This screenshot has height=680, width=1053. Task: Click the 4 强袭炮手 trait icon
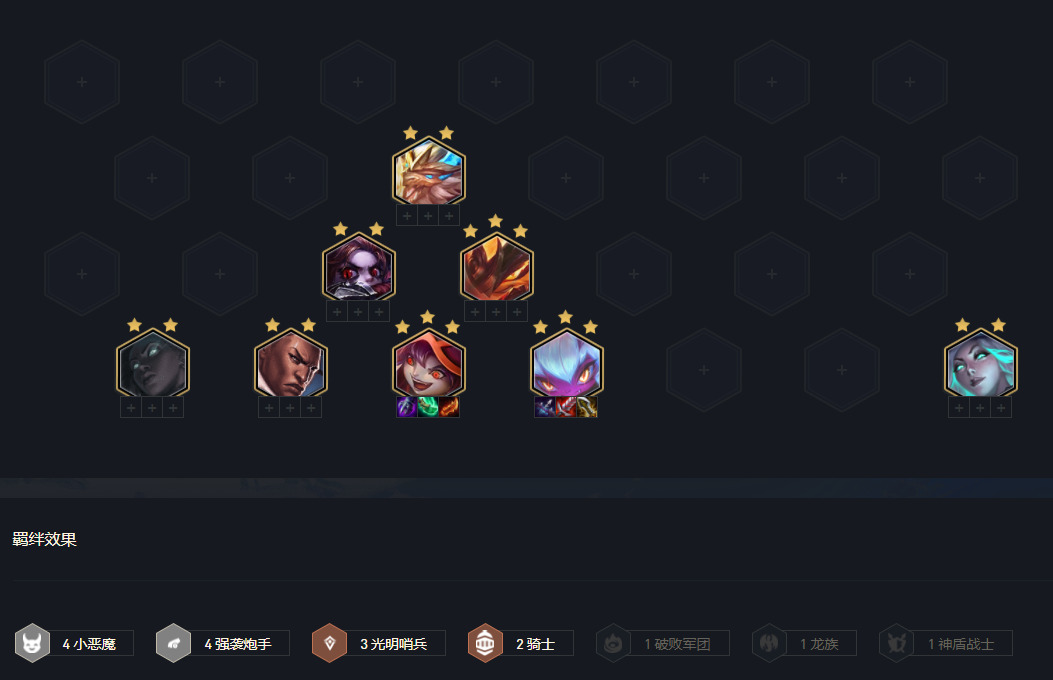pyautogui.click(x=173, y=643)
